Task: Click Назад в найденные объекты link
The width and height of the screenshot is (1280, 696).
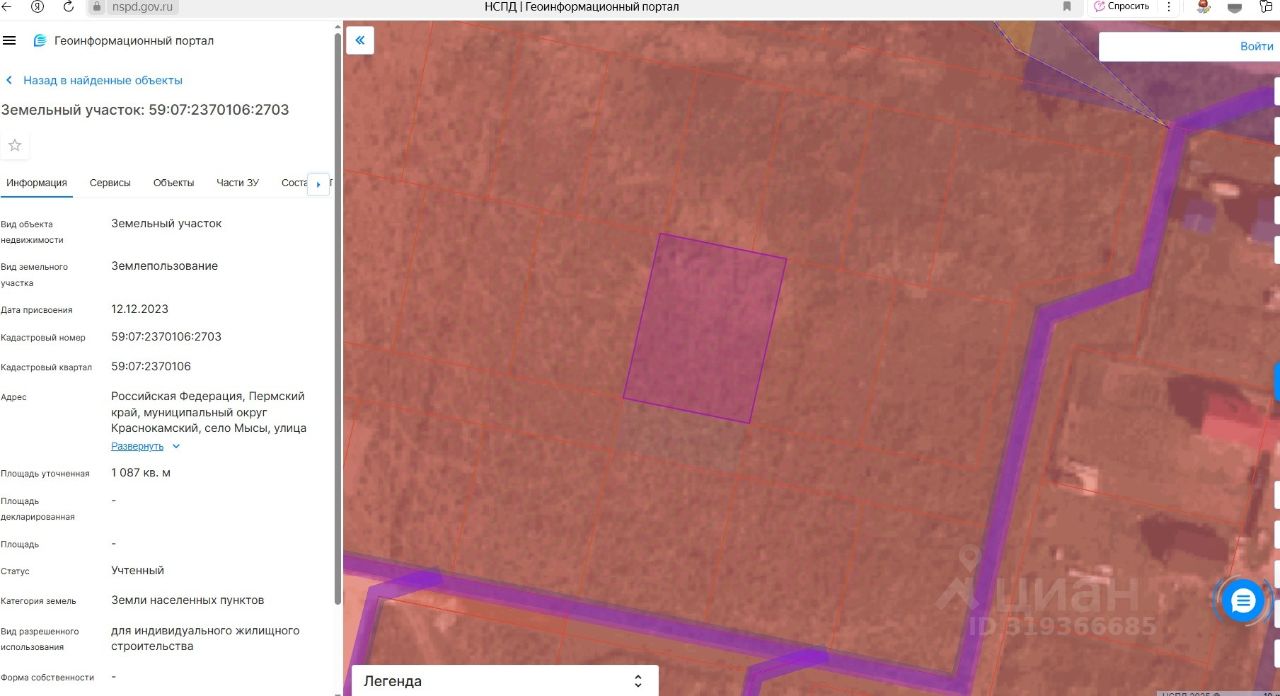Action: 94,80
